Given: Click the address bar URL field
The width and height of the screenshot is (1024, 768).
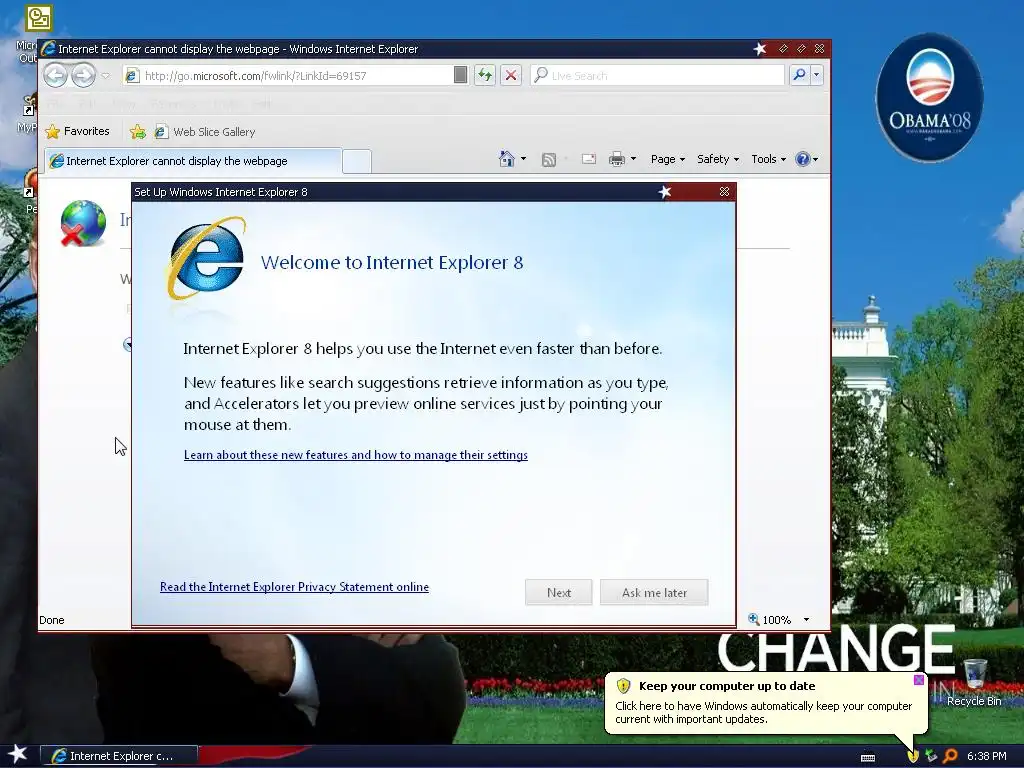Looking at the screenshot, I should (296, 76).
